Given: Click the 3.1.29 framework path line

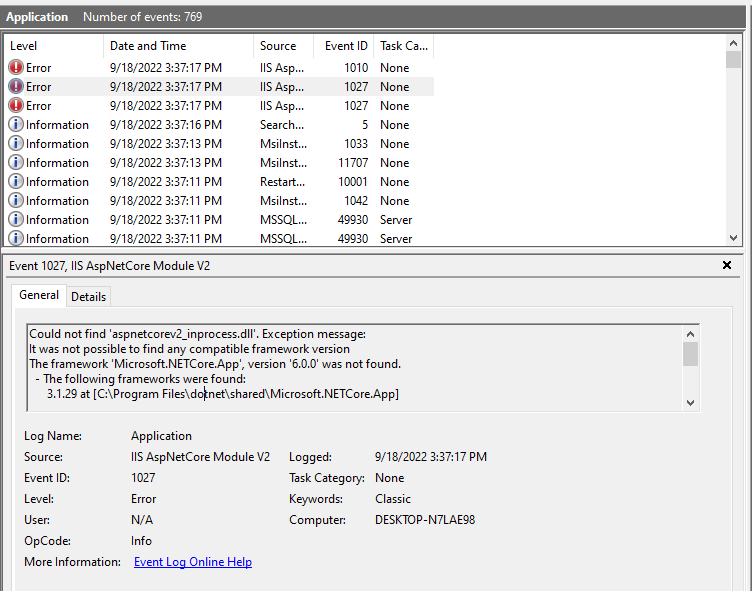Looking at the screenshot, I should [223, 394].
